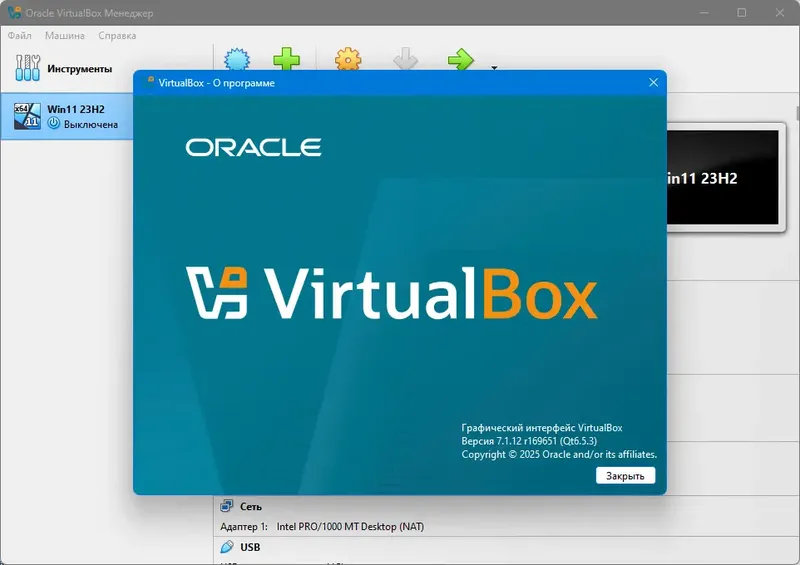
Task: Click the Copyright © 2025 Oracle text
Action: tap(559, 454)
